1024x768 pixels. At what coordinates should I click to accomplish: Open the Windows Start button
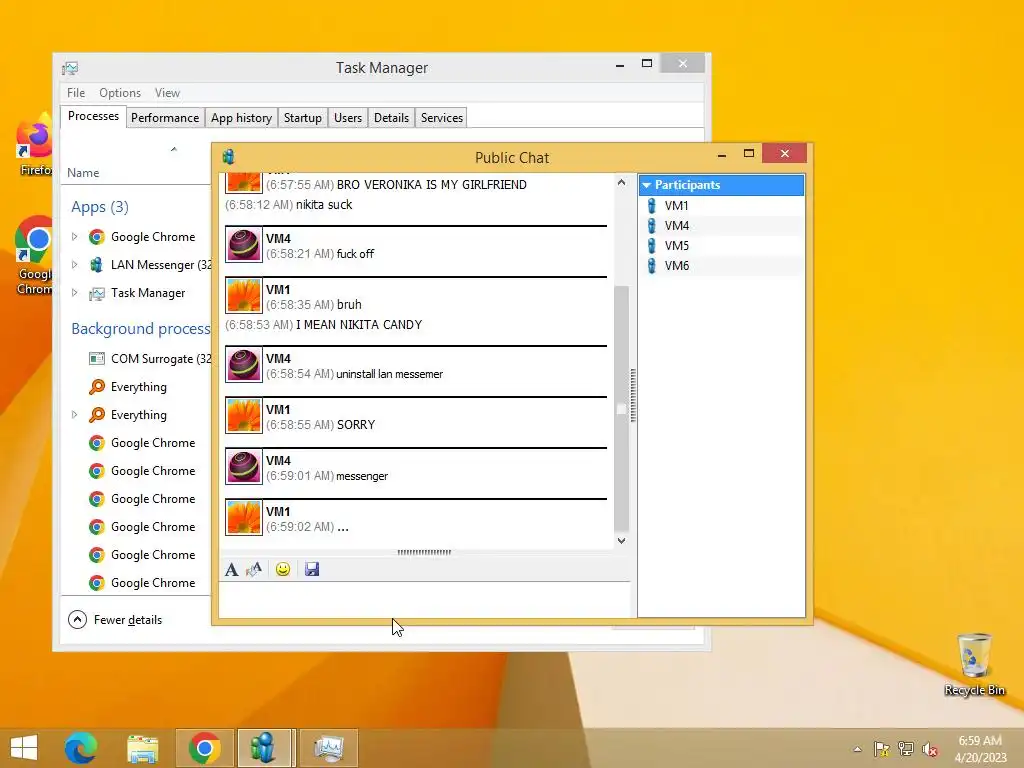(24, 748)
